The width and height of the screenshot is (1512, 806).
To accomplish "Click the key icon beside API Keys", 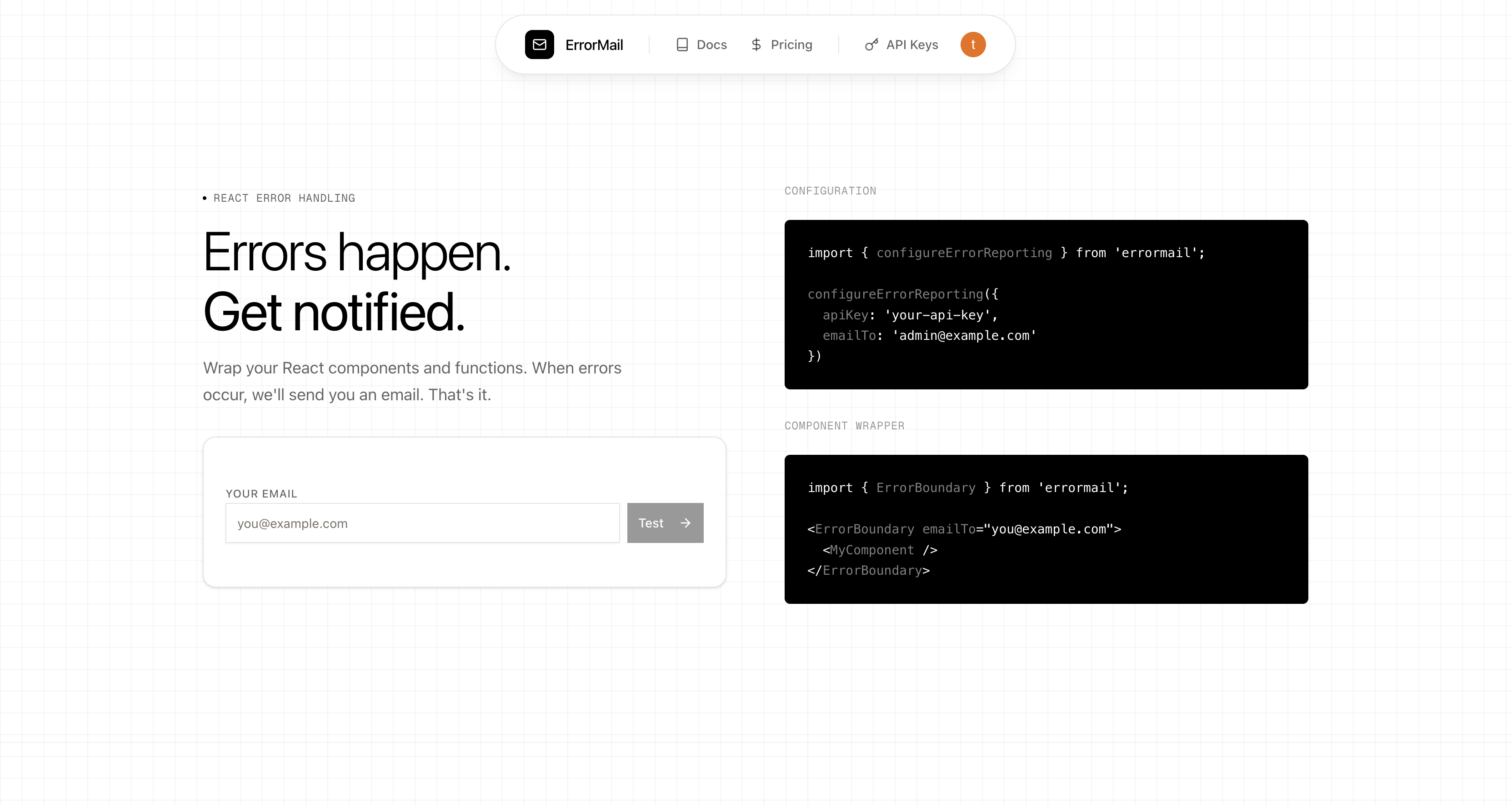I will 871,45.
